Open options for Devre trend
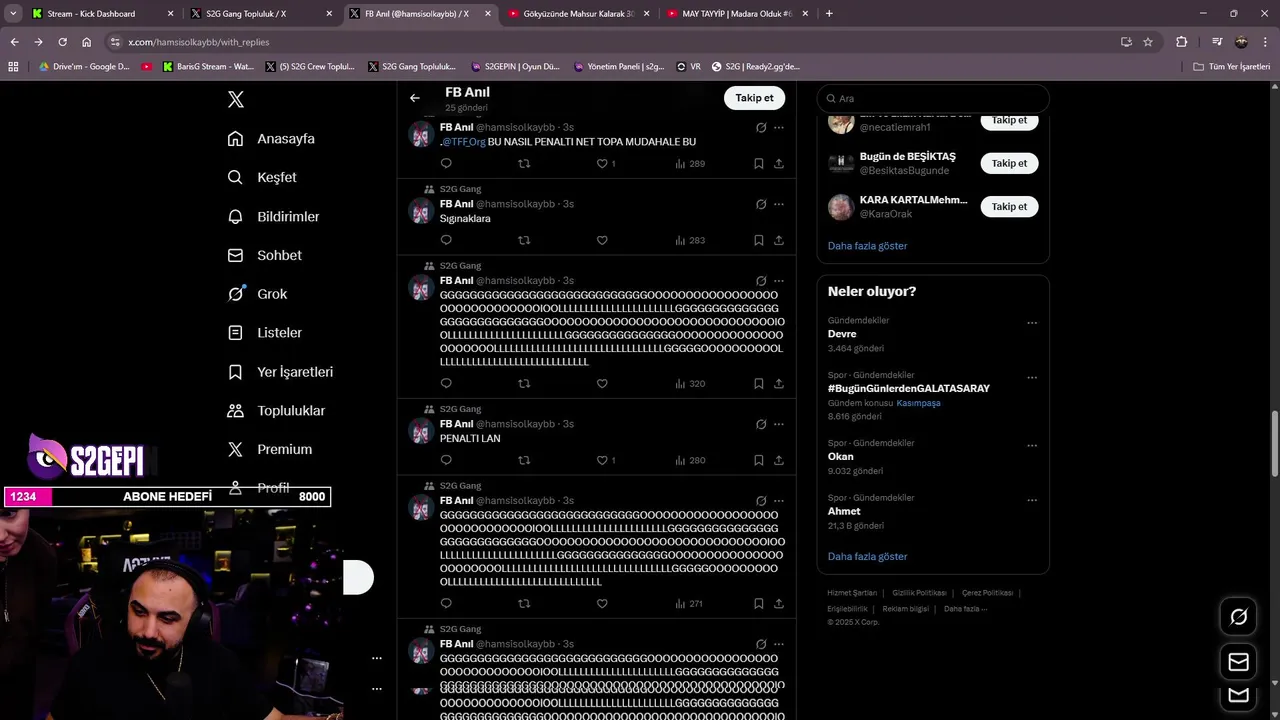 click(x=1032, y=323)
